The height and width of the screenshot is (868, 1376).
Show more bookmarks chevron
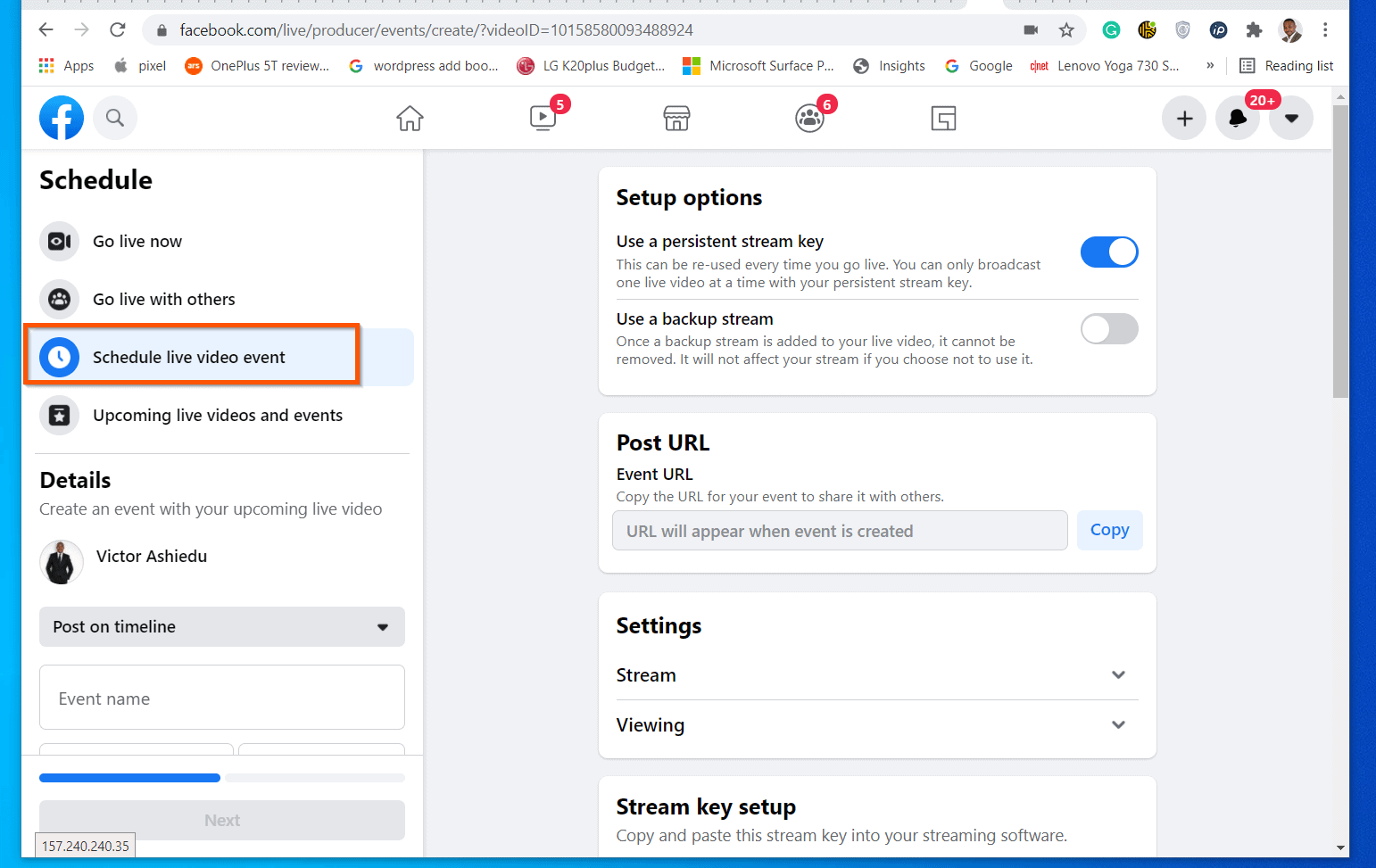tap(1210, 65)
